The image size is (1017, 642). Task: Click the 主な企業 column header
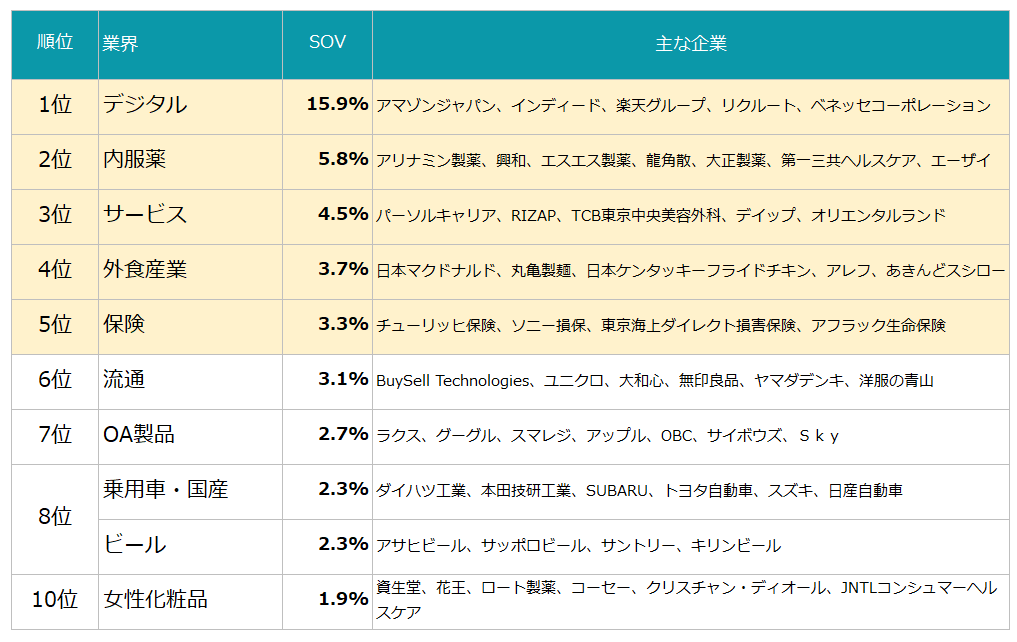tap(690, 43)
